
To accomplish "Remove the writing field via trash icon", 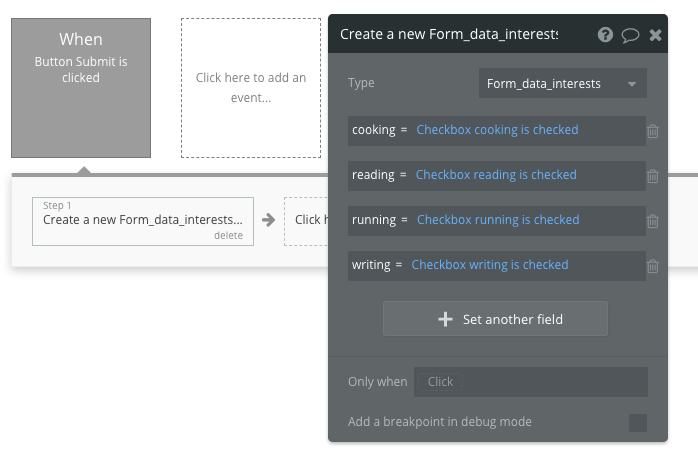I will point(652,266).
